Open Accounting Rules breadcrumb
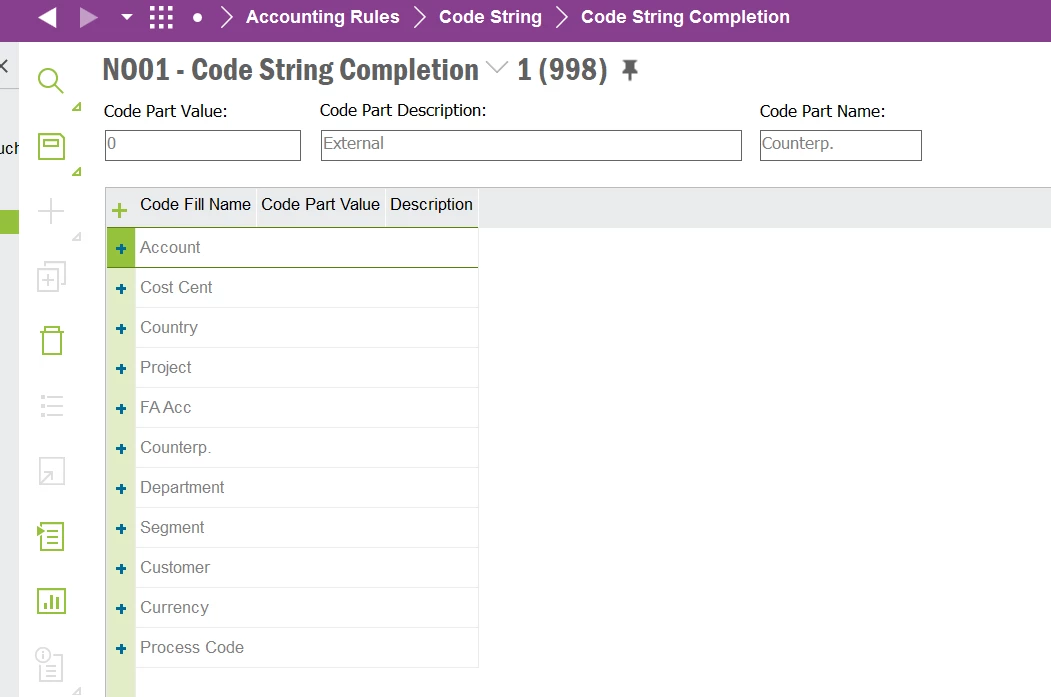 click(x=322, y=17)
